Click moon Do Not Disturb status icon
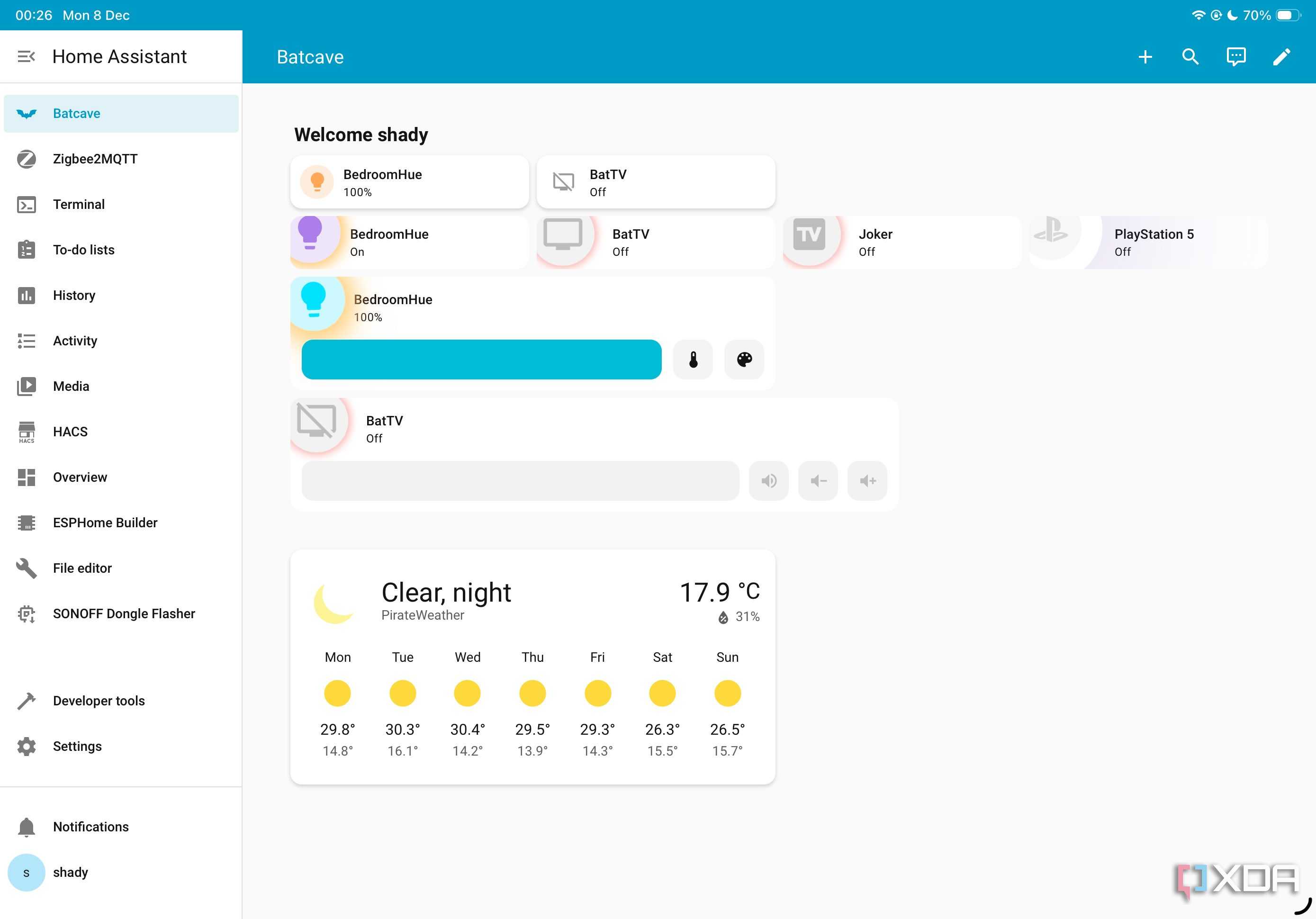Screen dimensions: 1316x919 pyautogui.click(x=1232, y=15)
